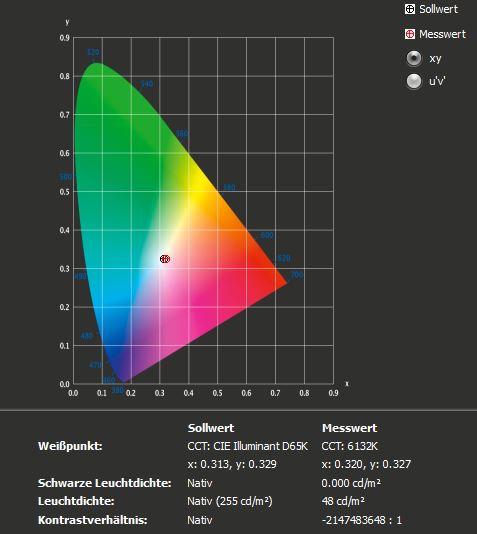Click the 600 wavelength label

[267, 235]
